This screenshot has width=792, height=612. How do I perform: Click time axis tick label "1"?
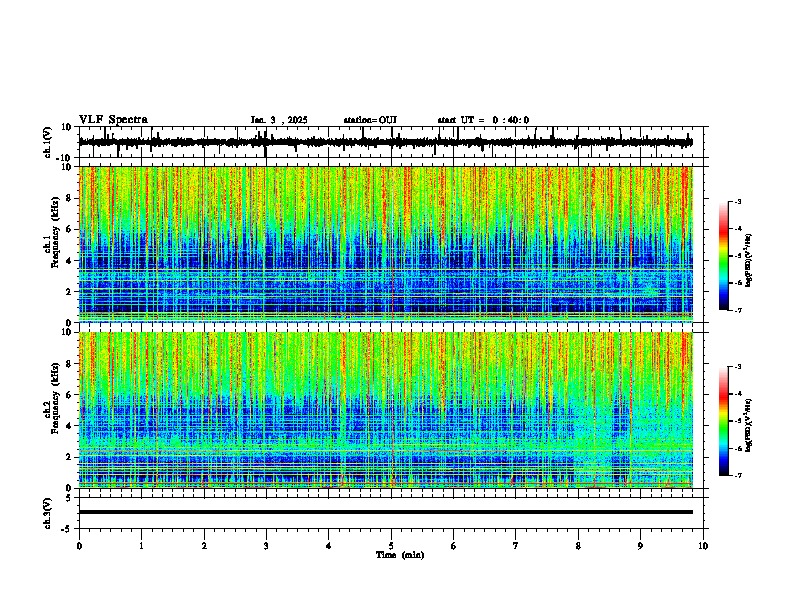[141, 546]
